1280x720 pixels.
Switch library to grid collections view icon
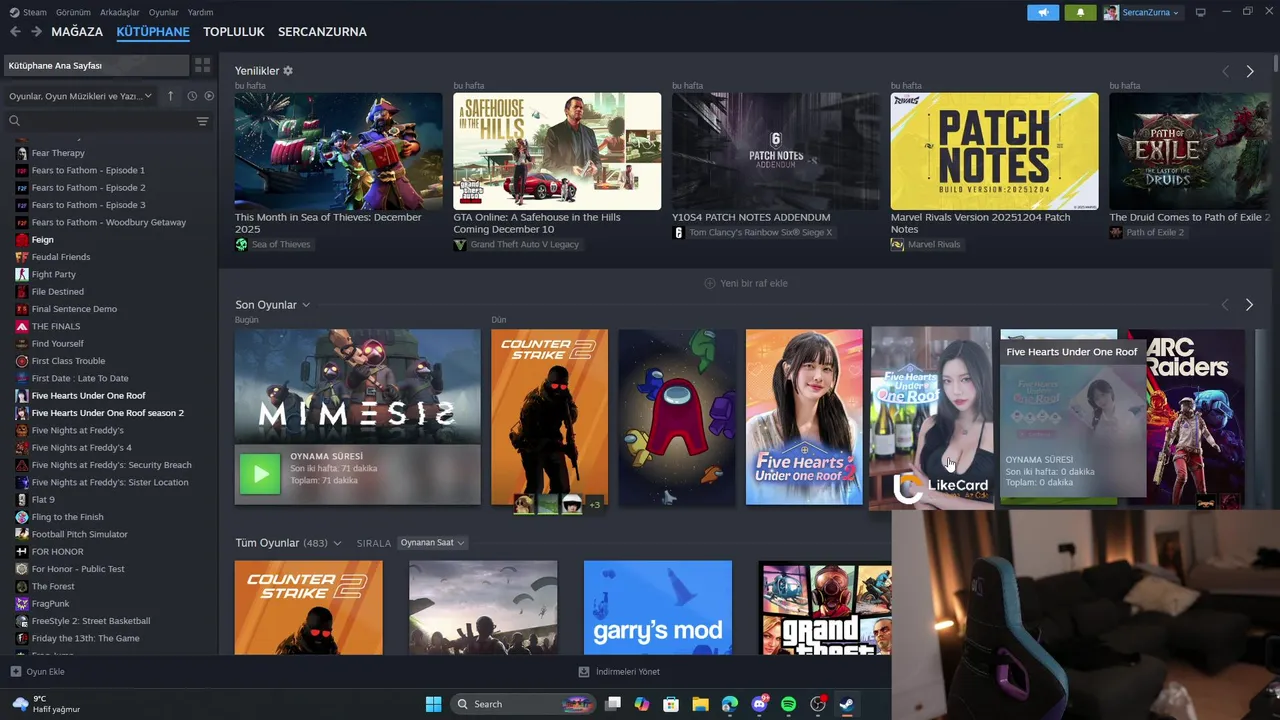203,65
